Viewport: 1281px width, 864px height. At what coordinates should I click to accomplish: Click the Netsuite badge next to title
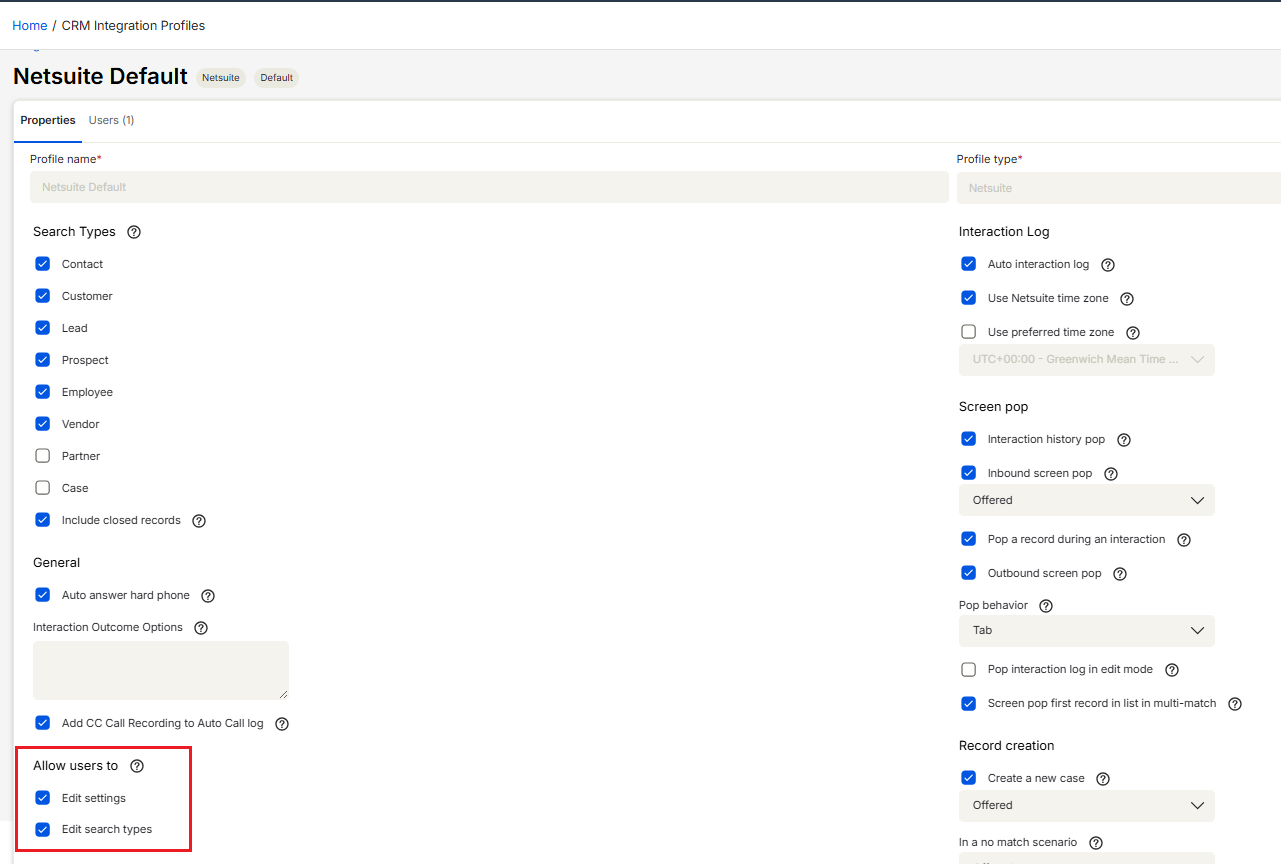click(221, 77)
